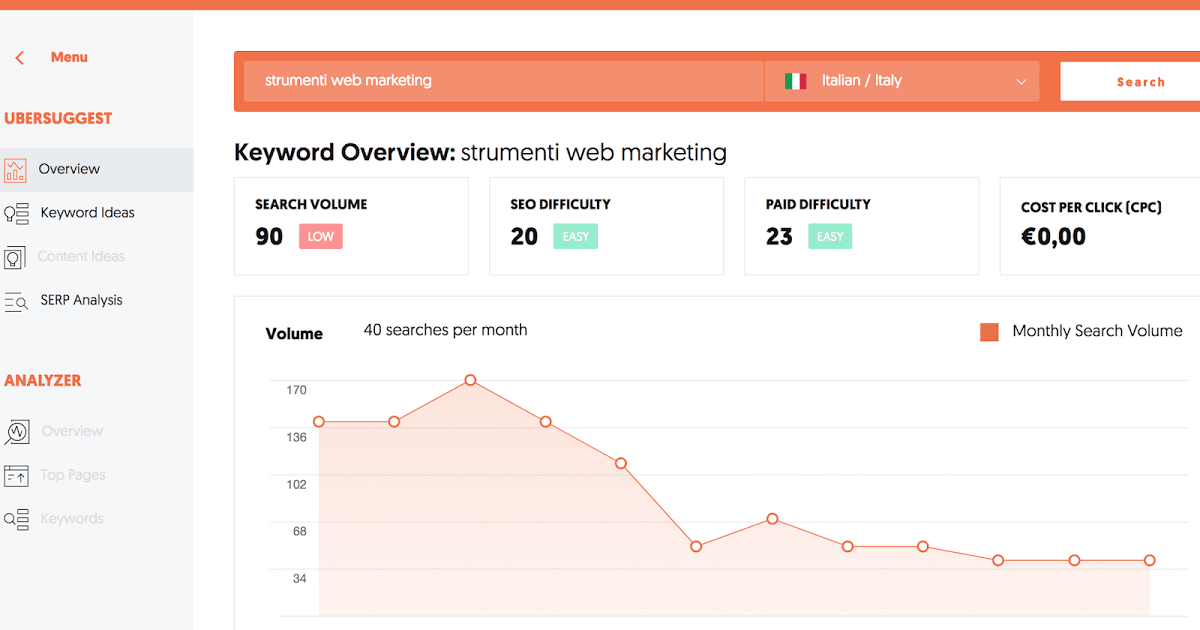This screenshot has height=630, width=1200.
Task: Click the LOW badge next to search volume
Action: pyautogui.click(x=320, y=236)
